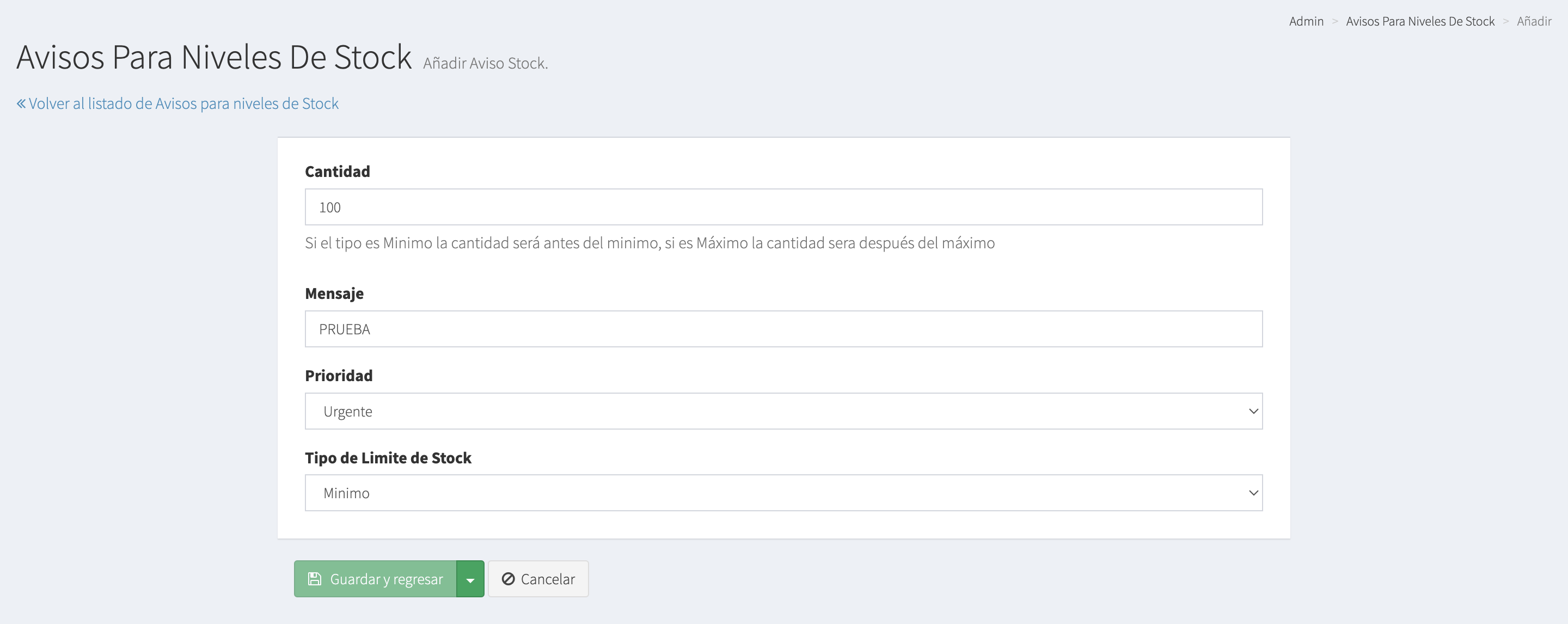Go to Admin breadcrumb

click(1306, 21)
